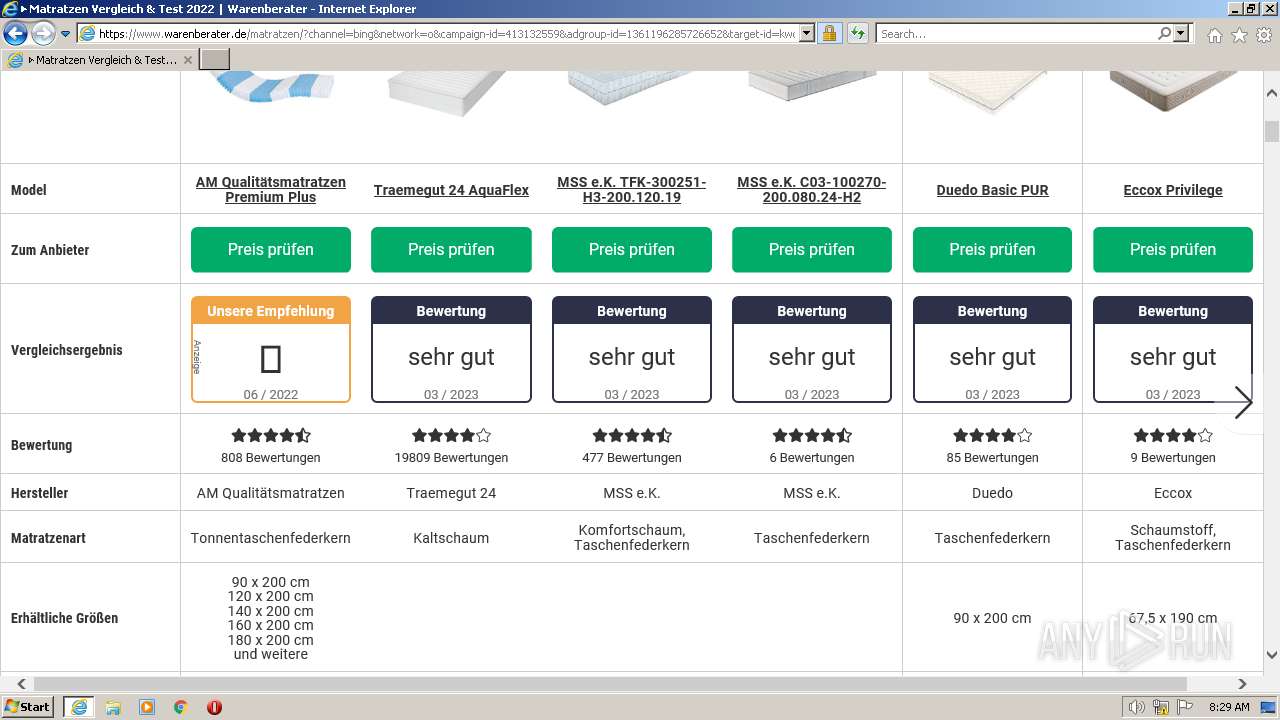This screenshot has height=720, width=1280.
Task: Open the recent pages dropdown arrow
Action: [x=65, y=34]
